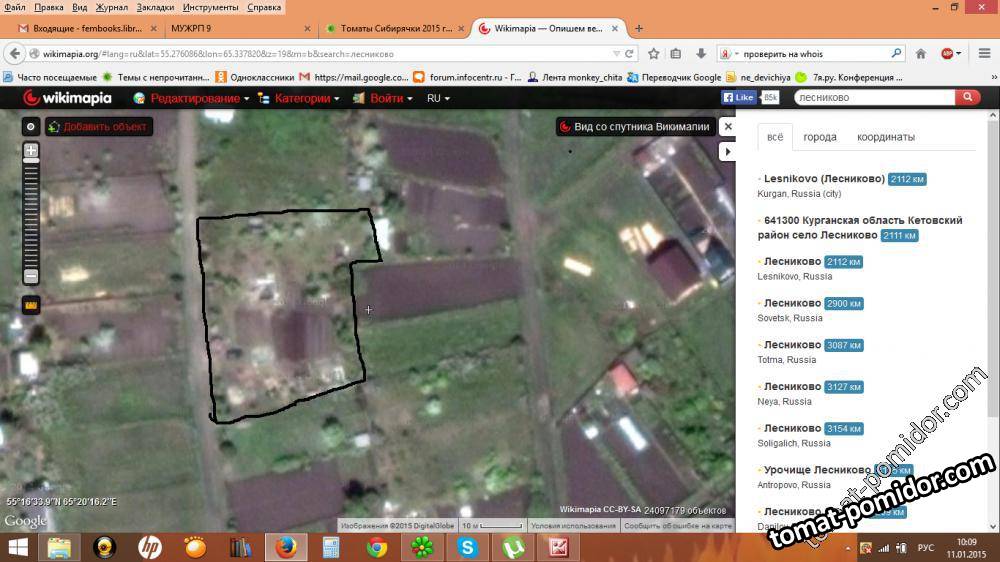Open the Lesnikovo (Лесниково) Kurgan result

[823, 179]
